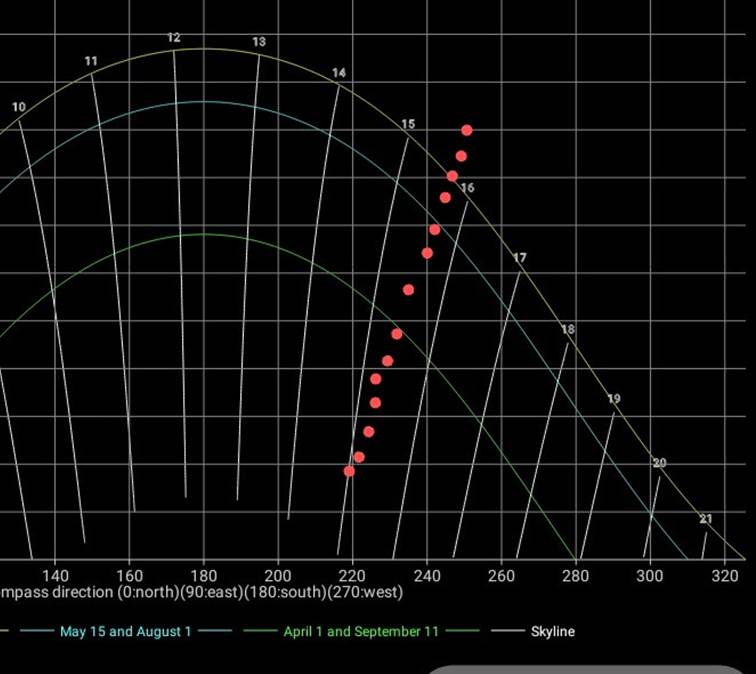Click the hour 15 marker label
Viewport: 756px width, 674px height.
click(x=408, y=124)
